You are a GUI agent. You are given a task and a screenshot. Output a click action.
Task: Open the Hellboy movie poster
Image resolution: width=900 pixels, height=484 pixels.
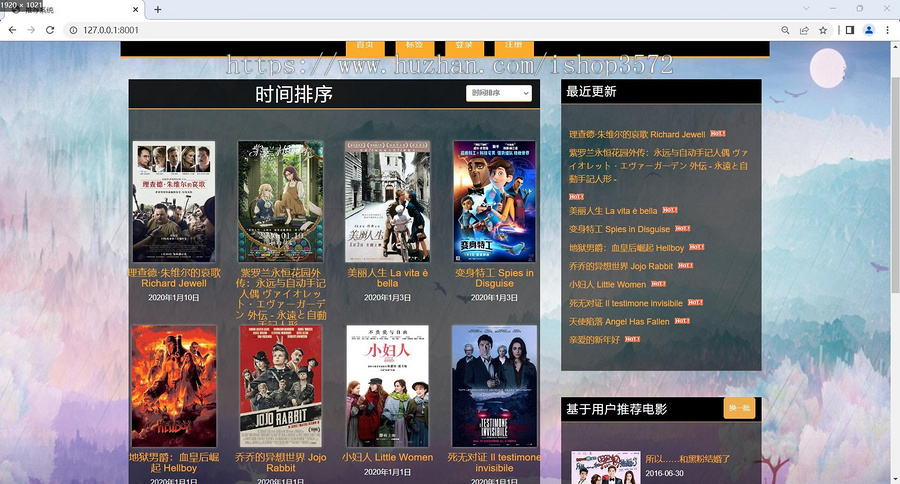click(174, 386)
